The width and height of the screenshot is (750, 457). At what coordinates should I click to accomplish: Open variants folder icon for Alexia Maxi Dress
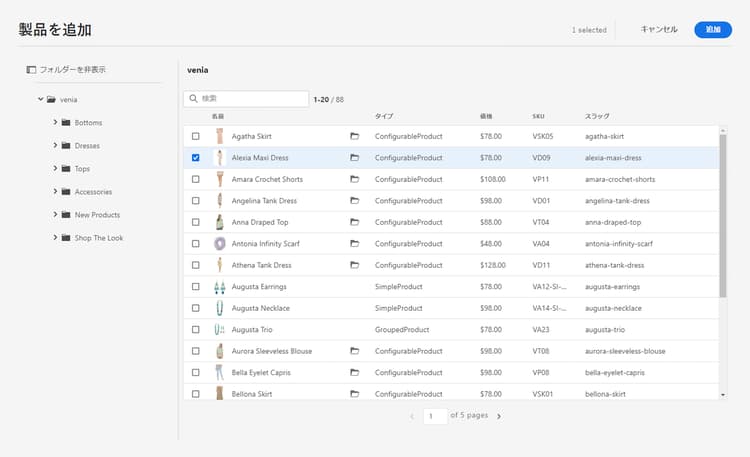pos(354,157)
